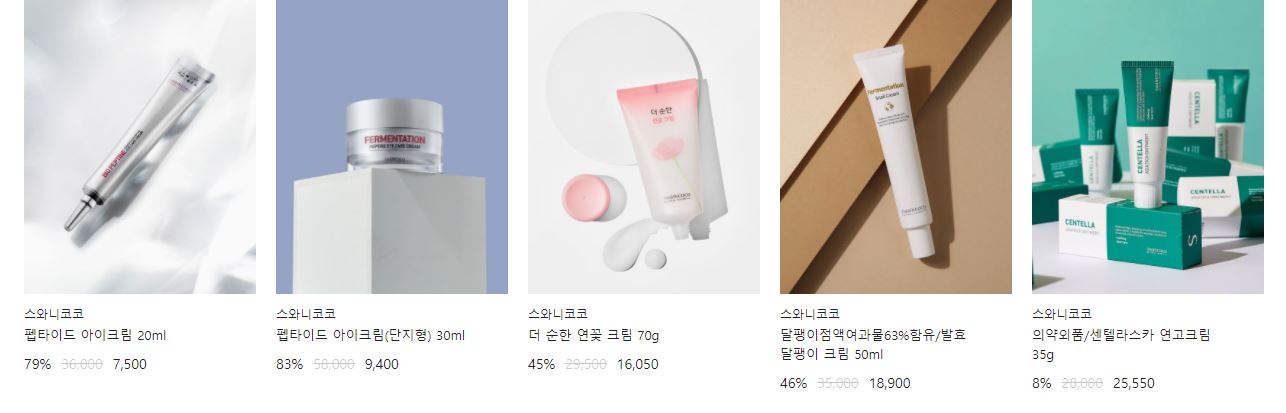Open the Fermentation jar eye cream image
This screenshot has width=1286, height=413.
click(x=392, y=147)
